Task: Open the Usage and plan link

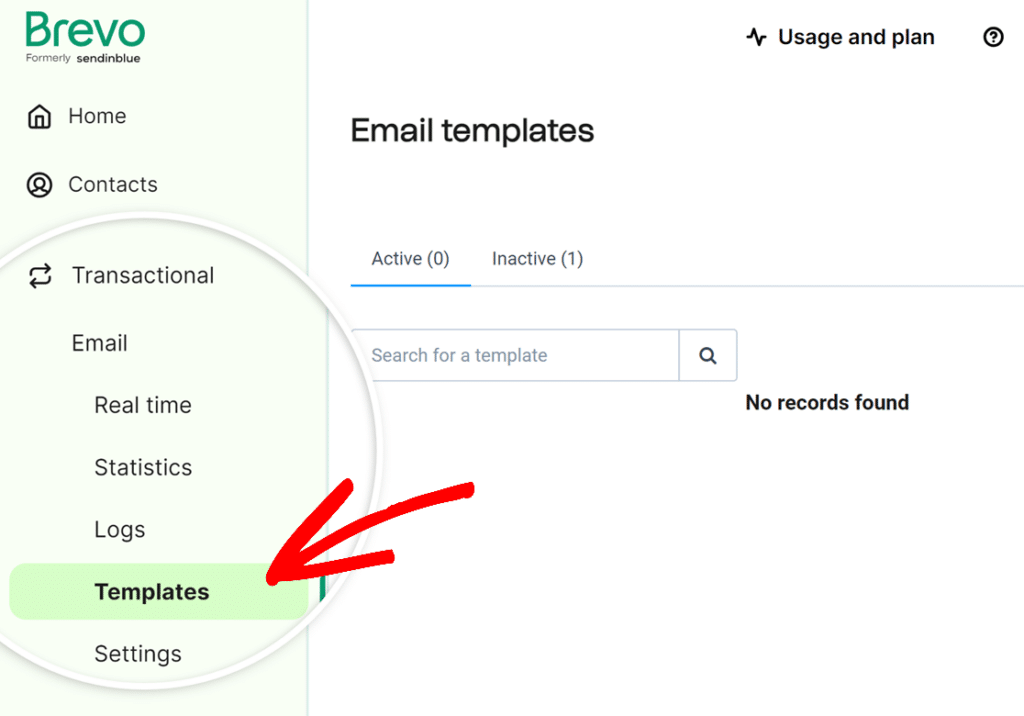Action: 856,38
